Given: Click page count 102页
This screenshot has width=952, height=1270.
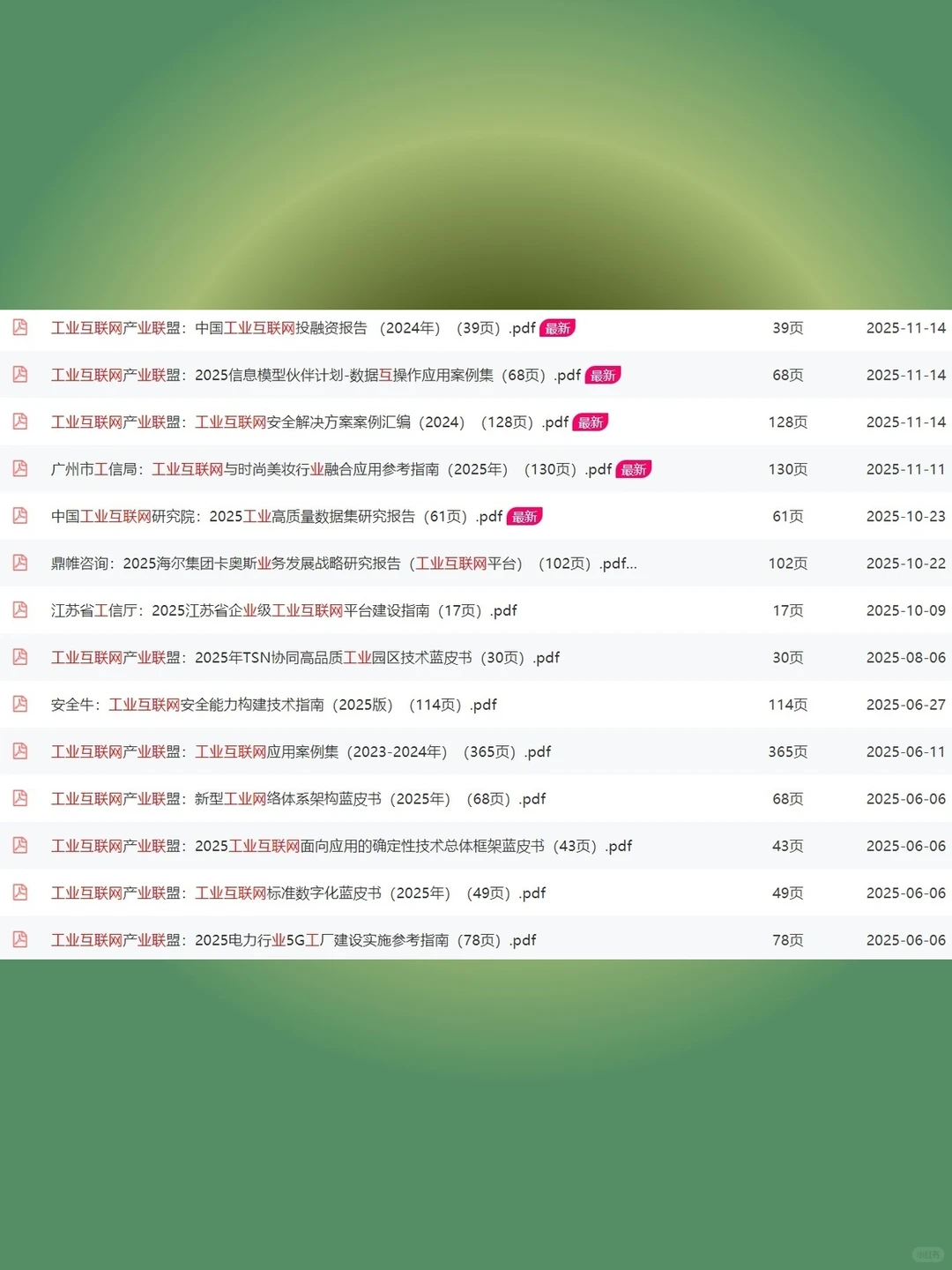Looking at the screenshot, I should click(x=788, y=564).
